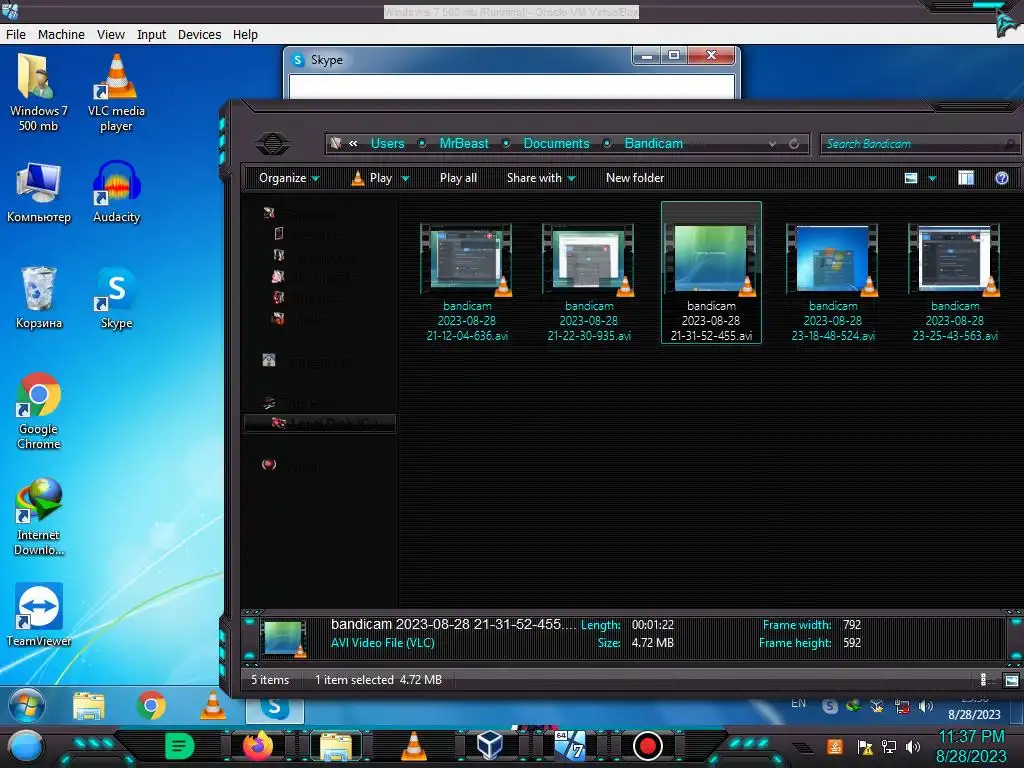The width and height of the screenshot is (1024, 768).
Task: Select the bandicam 23-25-43-563.avi thumbnail
Action: coord(955,259)
